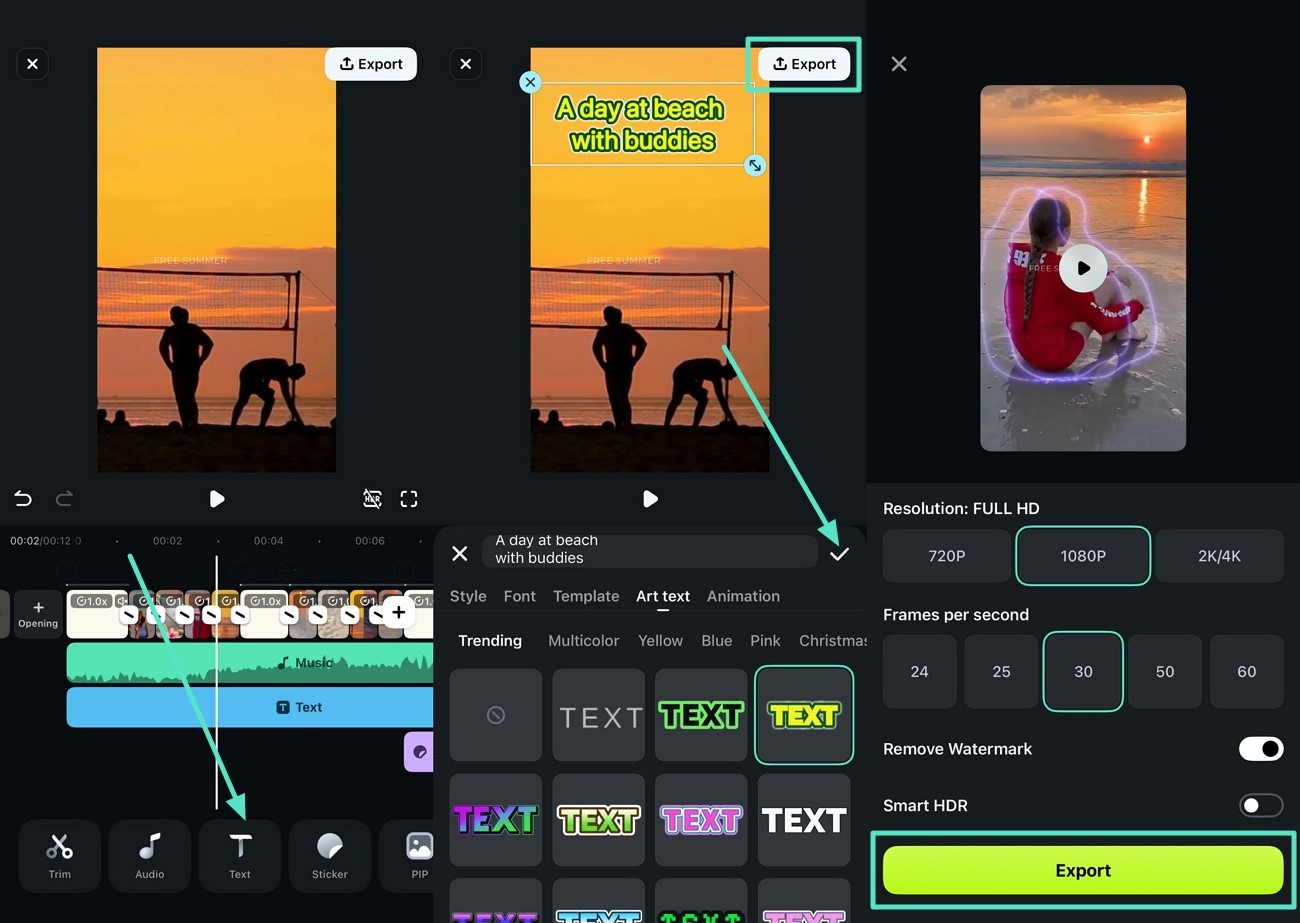Select the Pink art text category

[x=766, y=640]
